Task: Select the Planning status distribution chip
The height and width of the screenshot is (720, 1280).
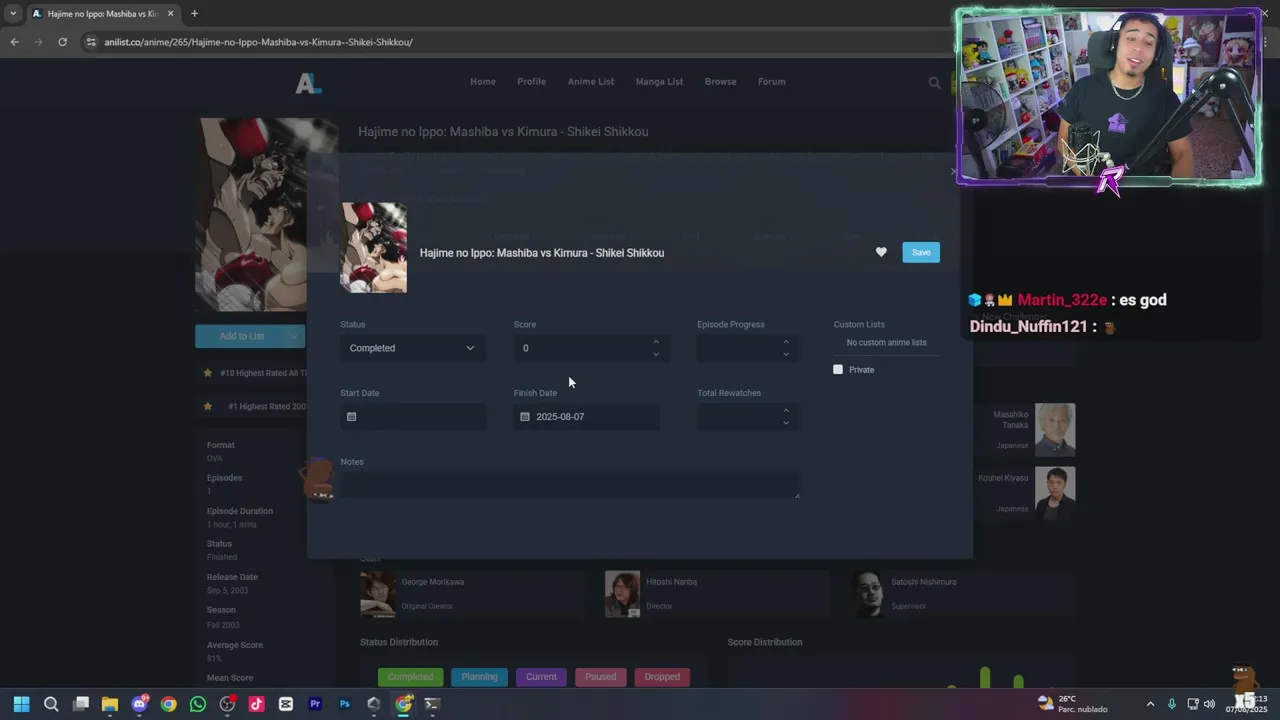Action: (479, 676)
